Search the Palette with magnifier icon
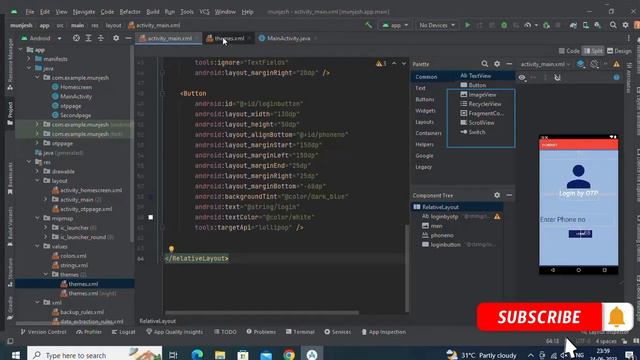This screenshot has width=640, height=360. click(x=484, y=64)
